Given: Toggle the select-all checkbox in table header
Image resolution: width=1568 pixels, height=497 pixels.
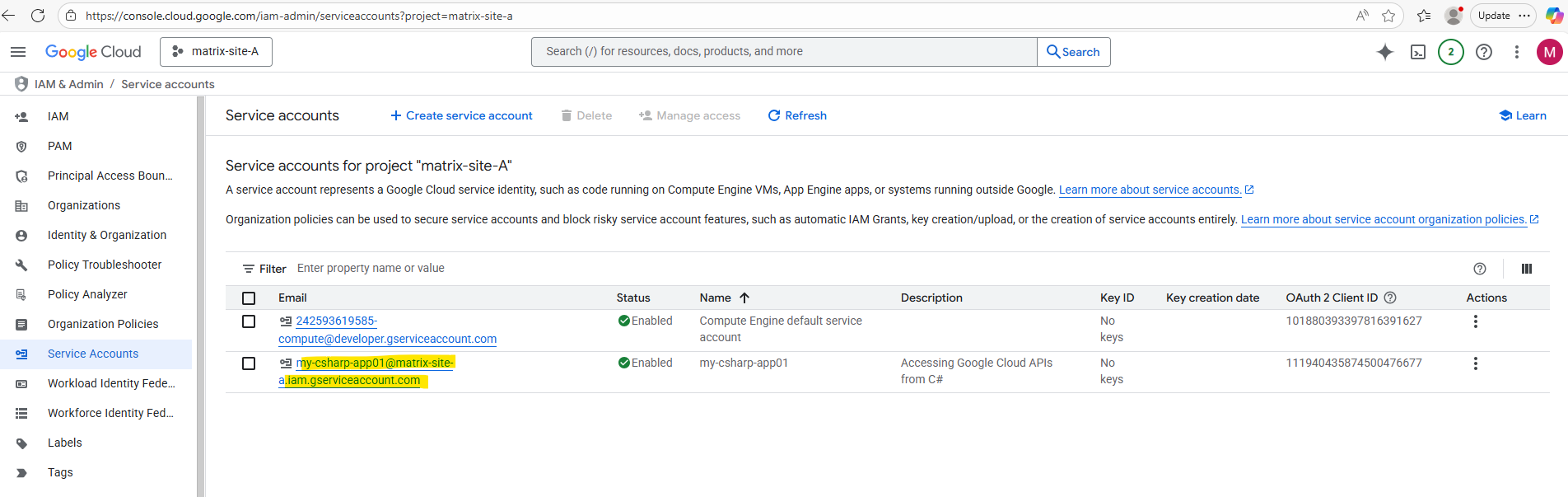Looking at the screenshot, I should [x=249, y=298].
